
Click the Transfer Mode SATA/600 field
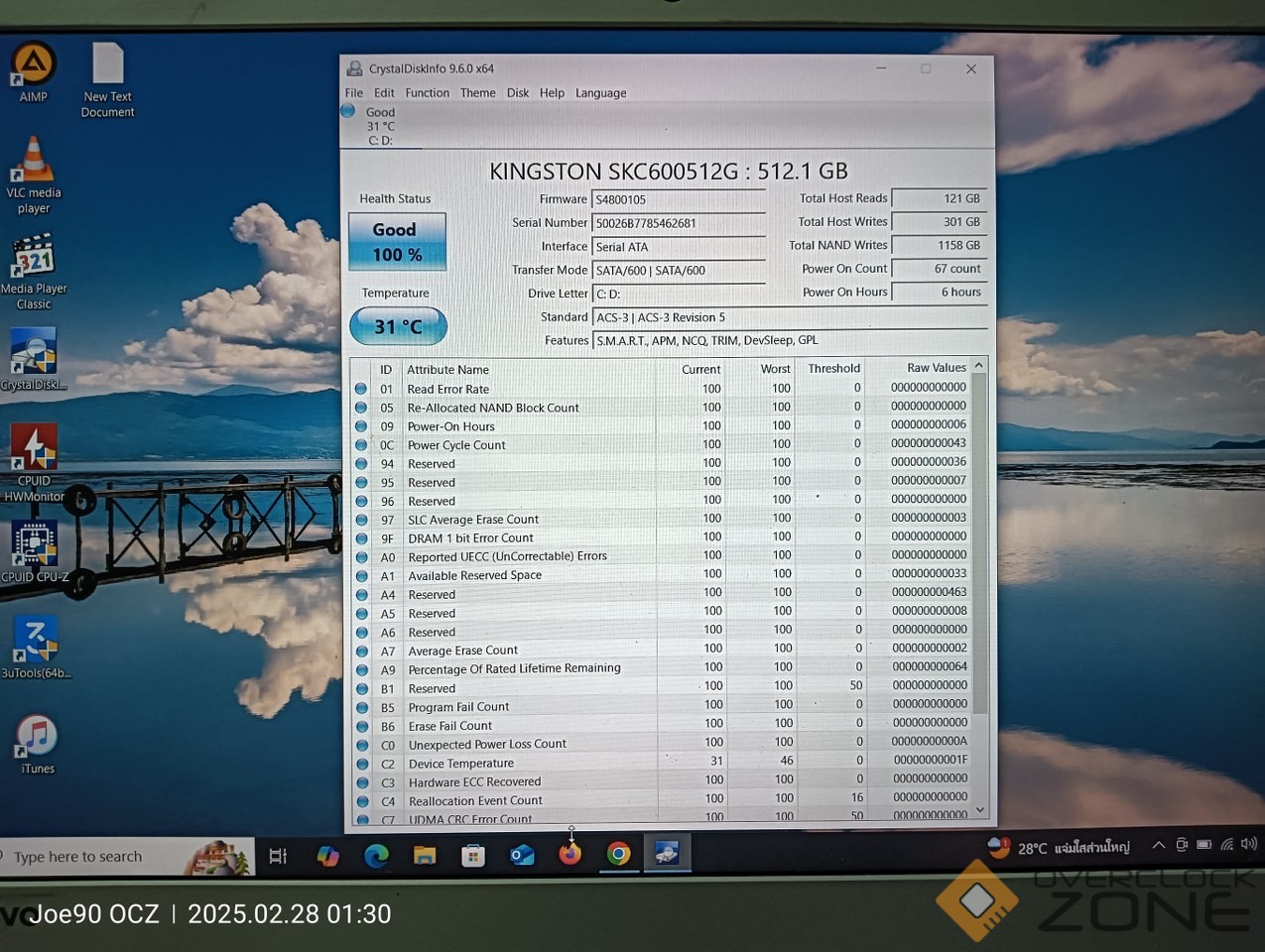click(679, 271)
